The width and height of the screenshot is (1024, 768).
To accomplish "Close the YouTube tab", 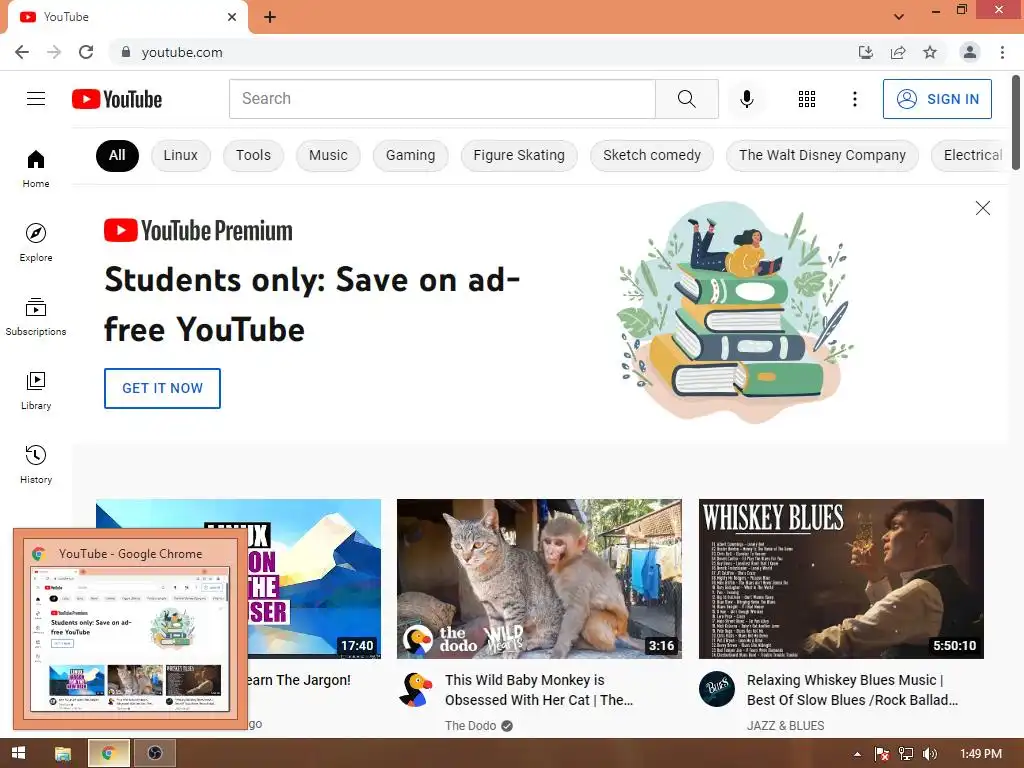I will 232,17.
